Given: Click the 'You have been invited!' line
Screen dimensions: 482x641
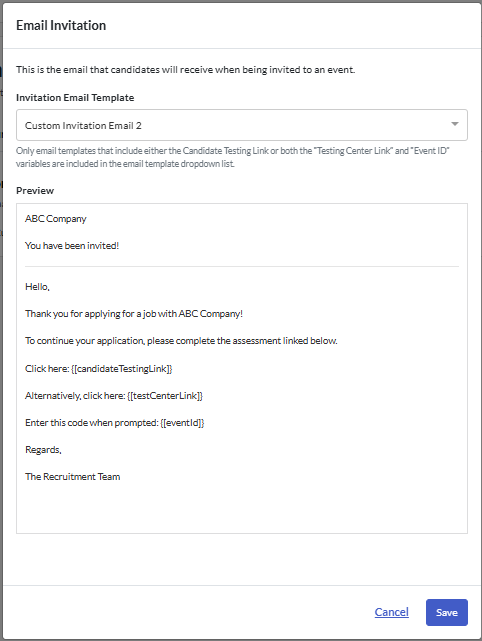Looking at the screenshot, I should tap(72, 246).
